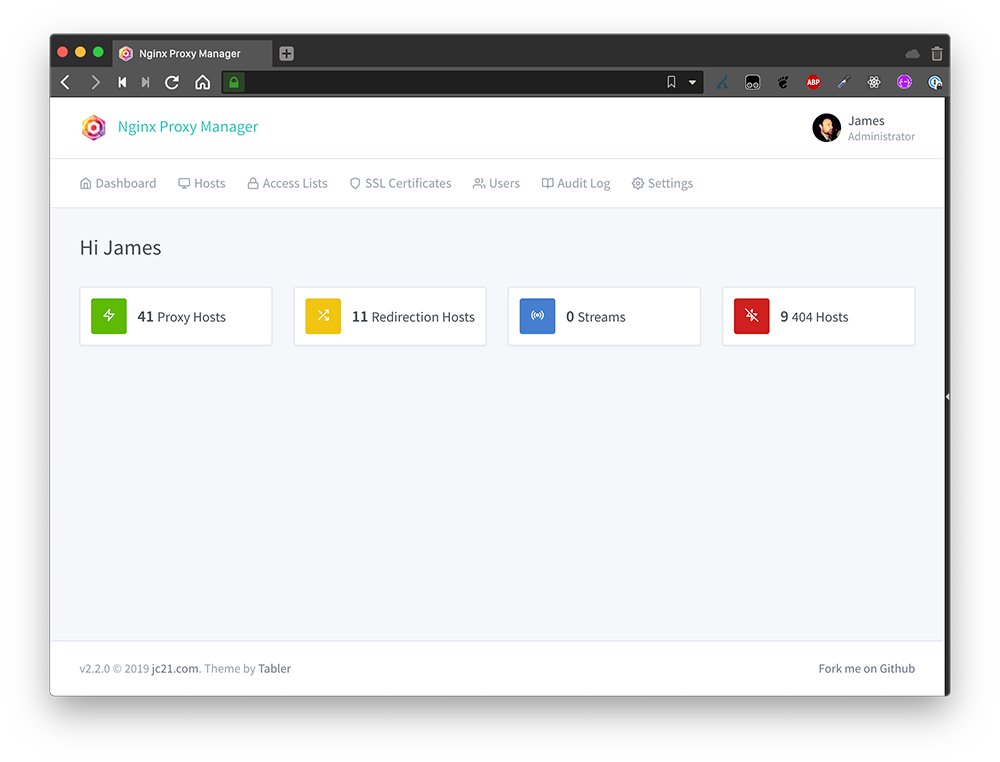Reload the page
Screen dimensions: 1000x762
172,82
